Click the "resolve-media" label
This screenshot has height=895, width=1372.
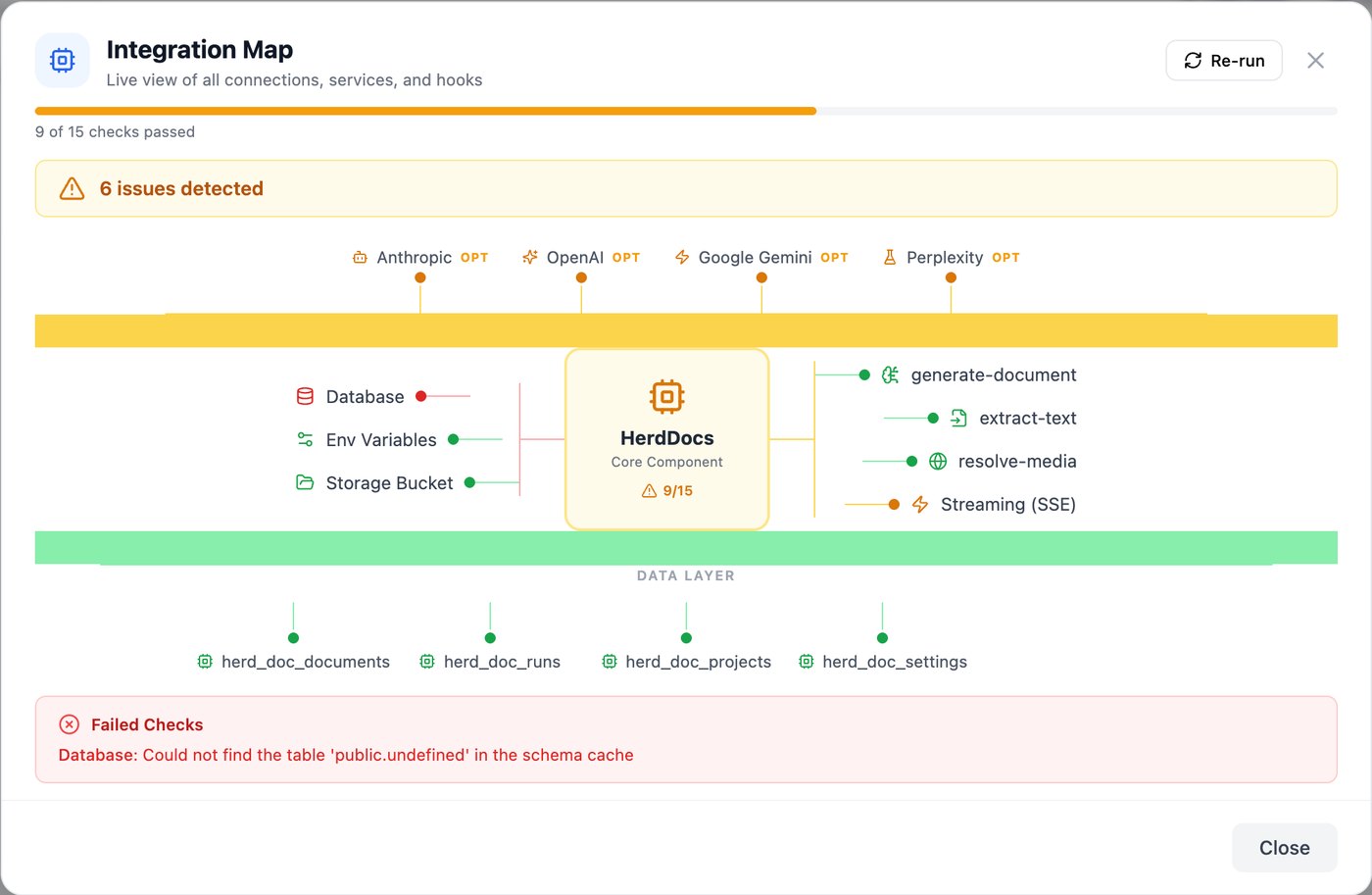click(x=1017, y=461)
